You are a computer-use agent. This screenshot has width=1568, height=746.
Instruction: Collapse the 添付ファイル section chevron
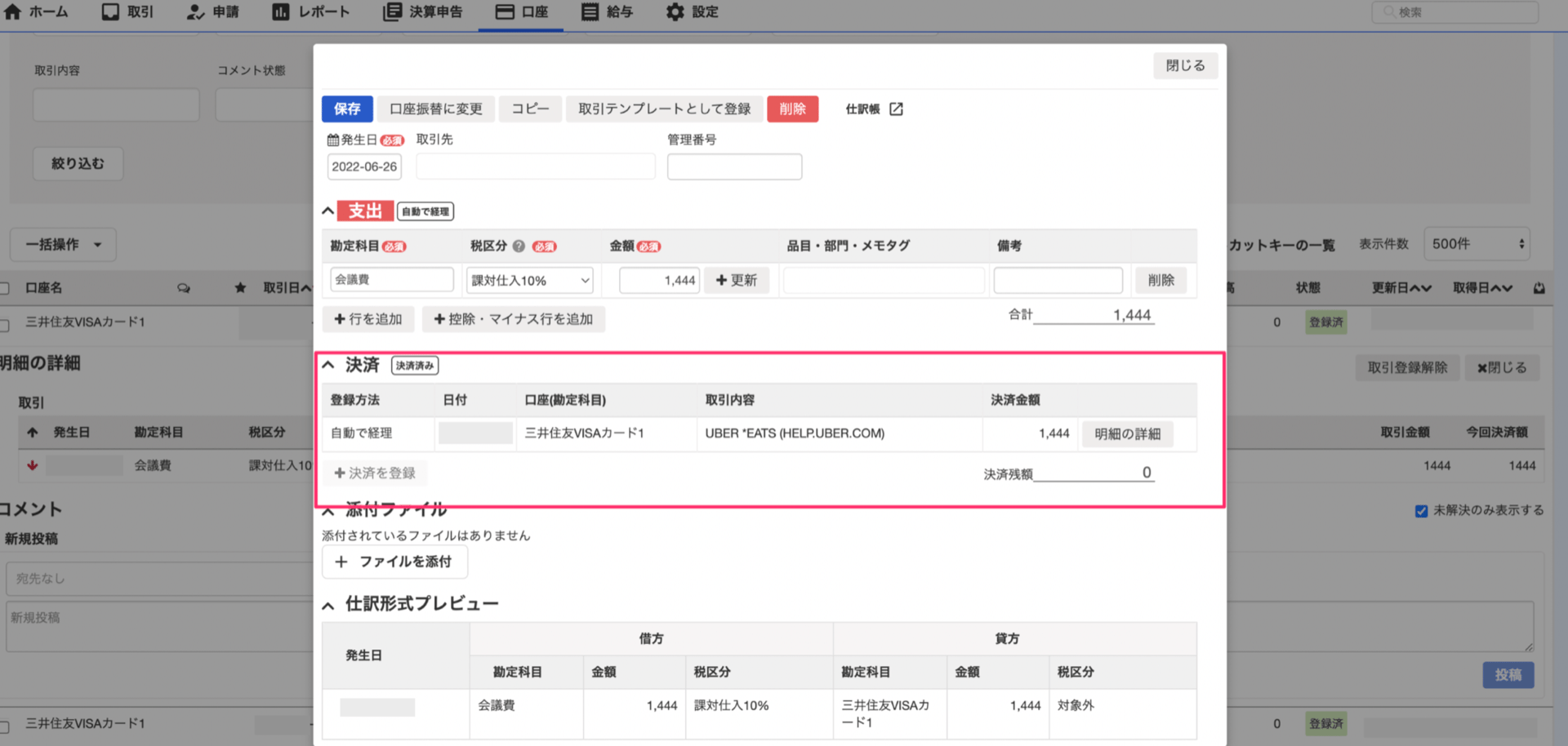pos(328,511)
